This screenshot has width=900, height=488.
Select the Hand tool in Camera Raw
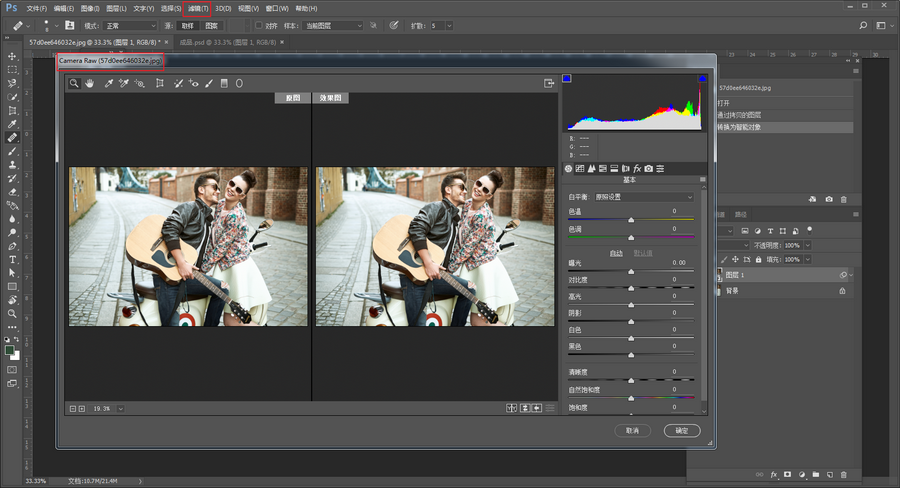[x=89, y=84]
